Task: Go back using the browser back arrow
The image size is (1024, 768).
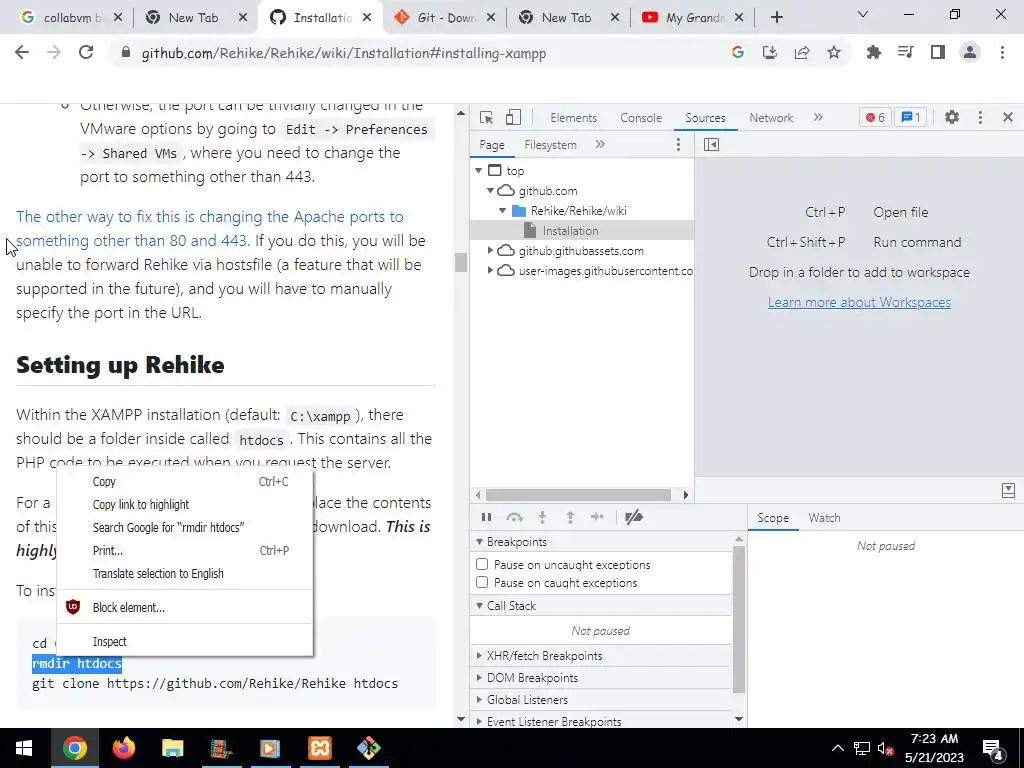Action: click(x=22, y=53)
